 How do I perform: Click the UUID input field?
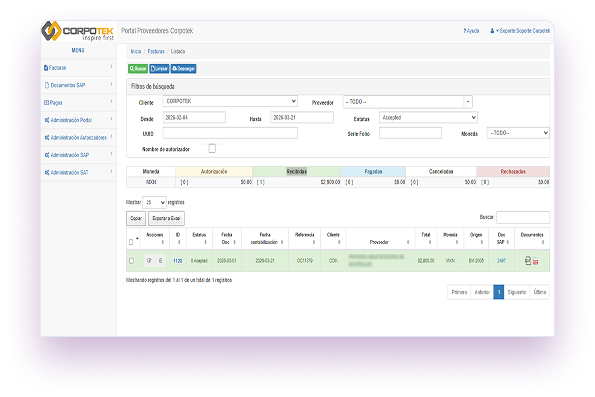click(x=230, y=133)
